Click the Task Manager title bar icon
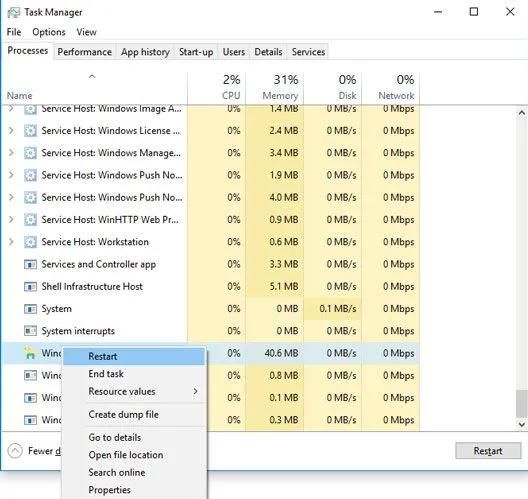Screen dimensions: 528x499 point(13,12)
